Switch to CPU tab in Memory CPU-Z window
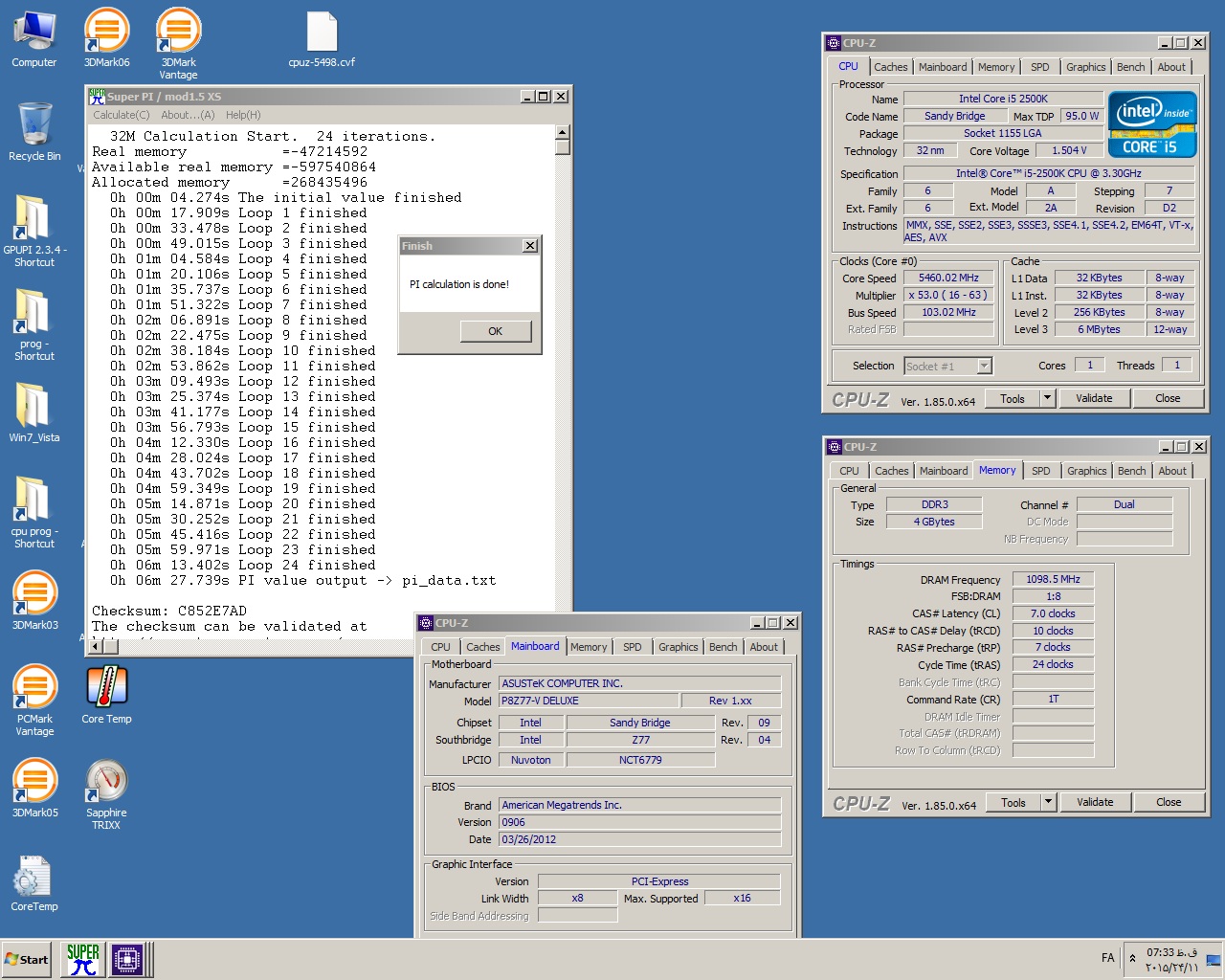 [x=849, y=471]
